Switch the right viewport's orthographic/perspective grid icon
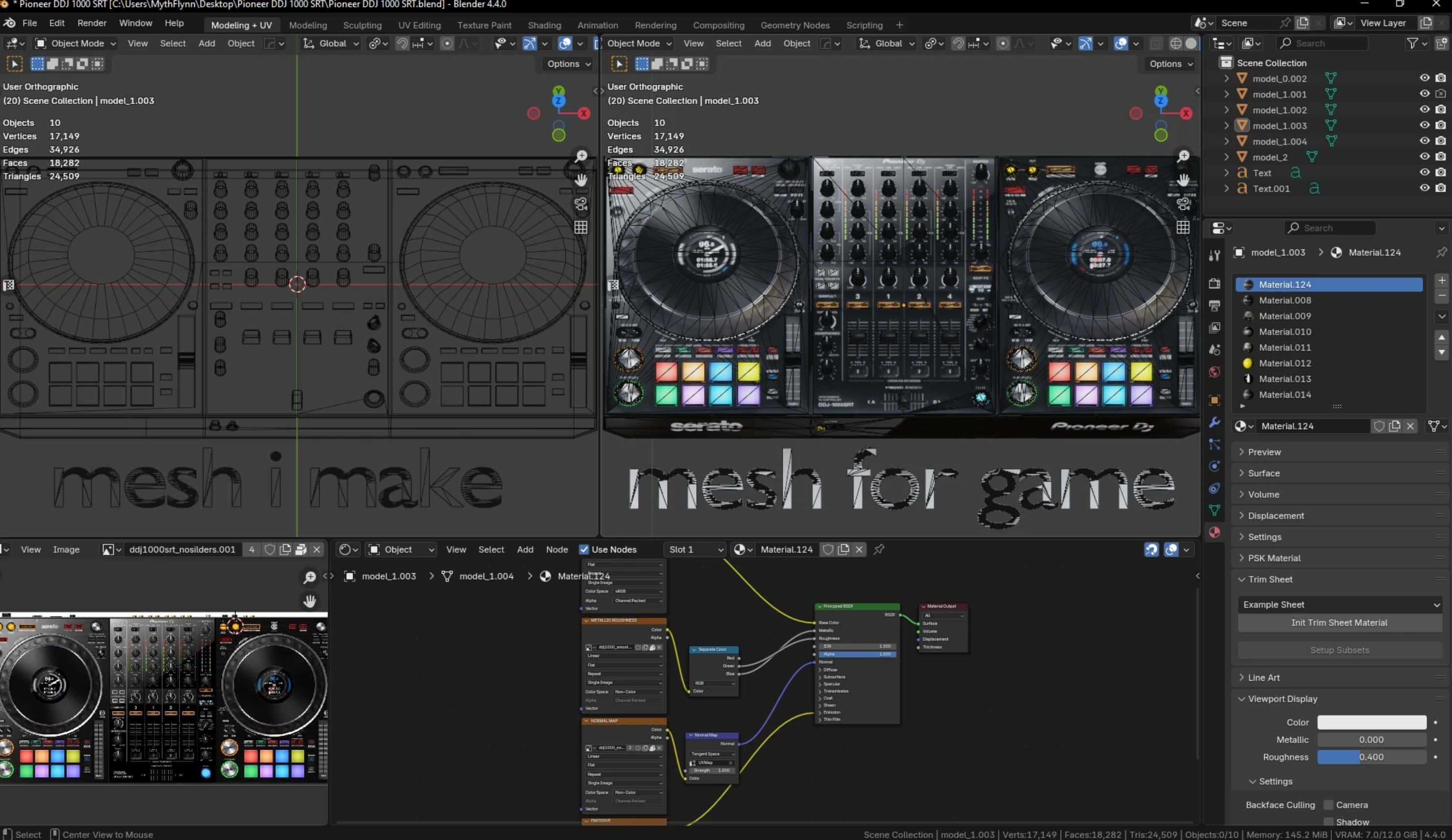This screenshot has height=840, width=1452. 1183,227
